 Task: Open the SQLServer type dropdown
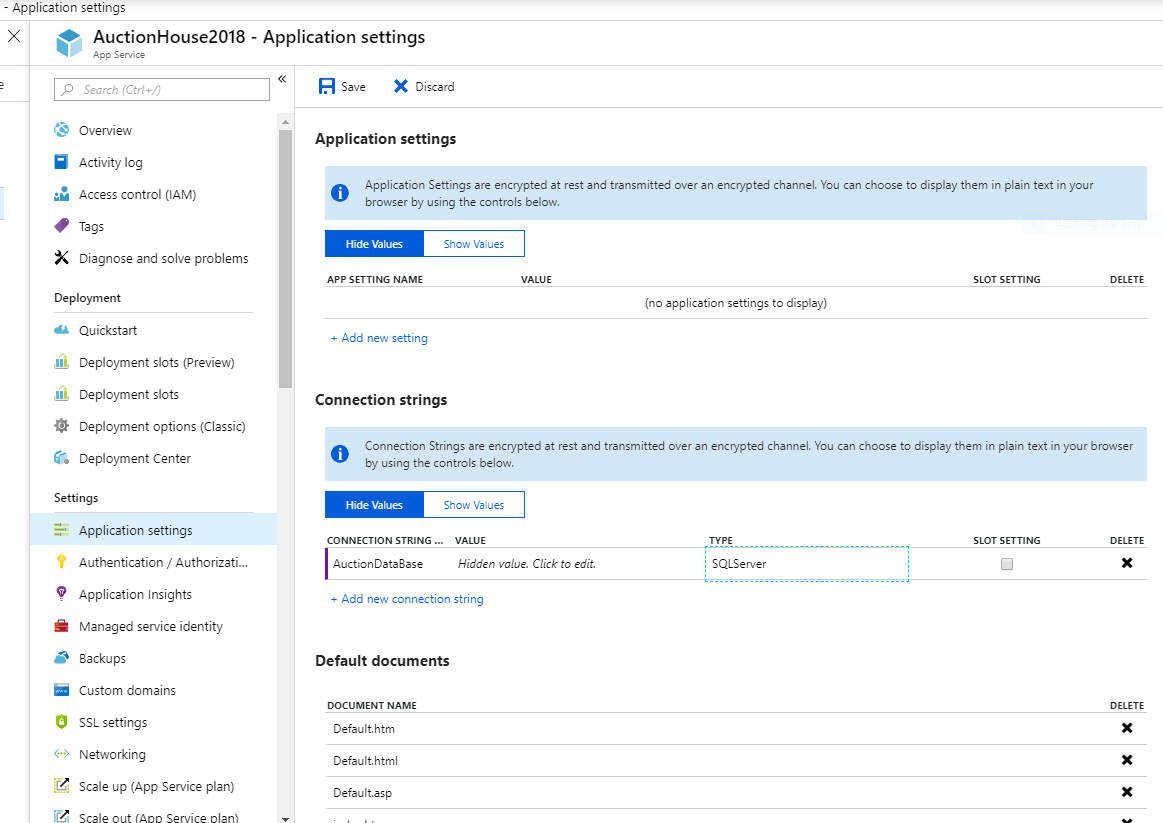click(x=806, y=564)
